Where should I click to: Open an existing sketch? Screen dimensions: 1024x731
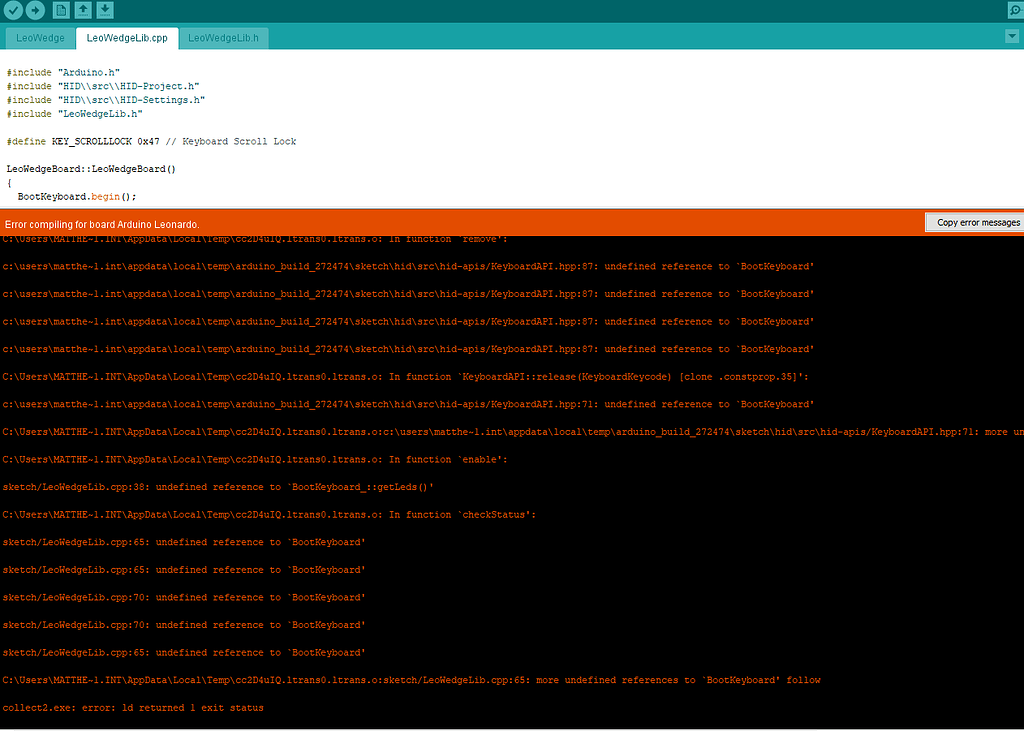(x=83, y=10)
